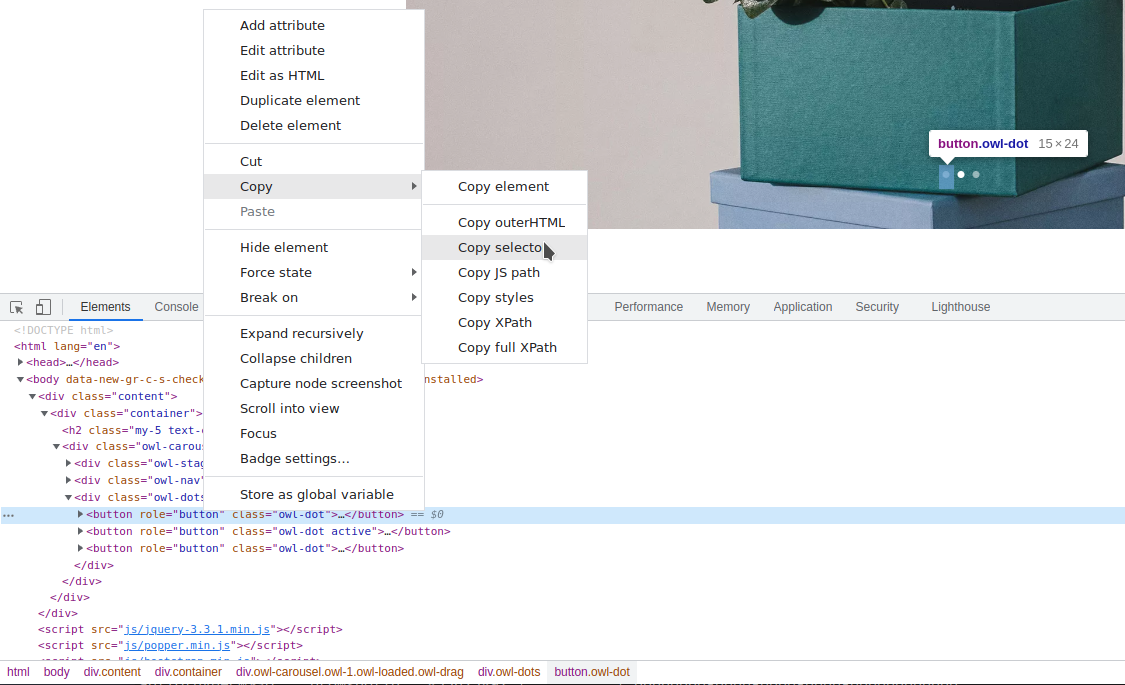Screen dimensions: 1125x685
Task: Choose Scroll into view
Action: [x=314, y=409]
